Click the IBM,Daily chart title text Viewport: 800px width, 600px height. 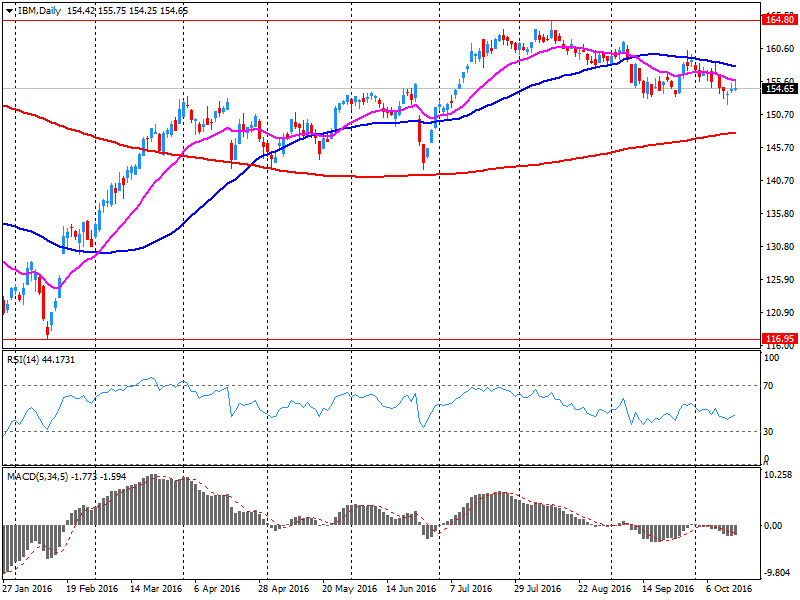(x=39, y=11)
